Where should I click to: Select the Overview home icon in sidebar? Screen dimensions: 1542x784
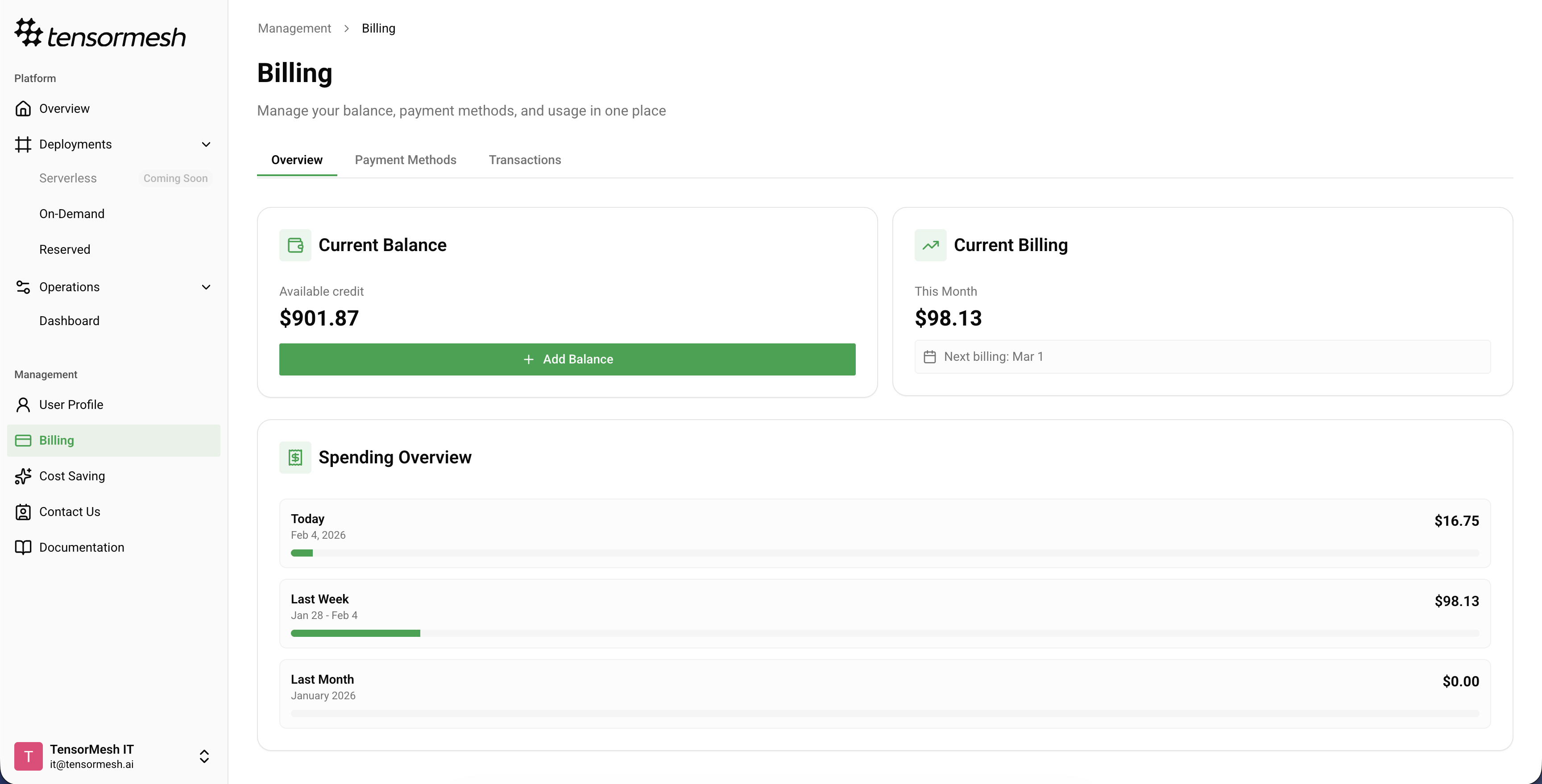click(23, 108)
